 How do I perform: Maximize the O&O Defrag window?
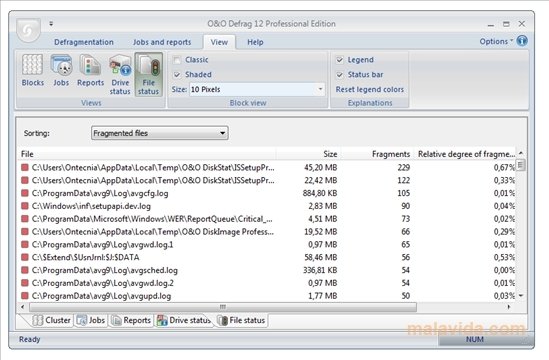[506, 24]
